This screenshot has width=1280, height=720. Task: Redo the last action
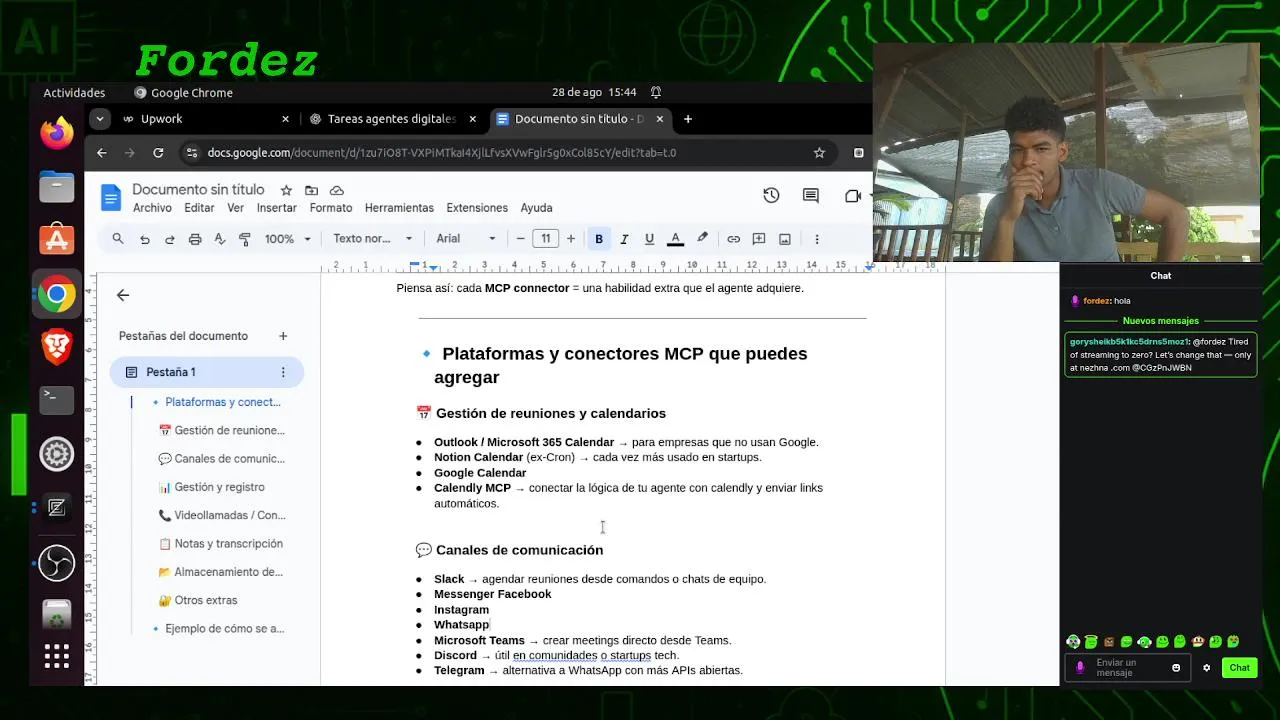[170, 239]
